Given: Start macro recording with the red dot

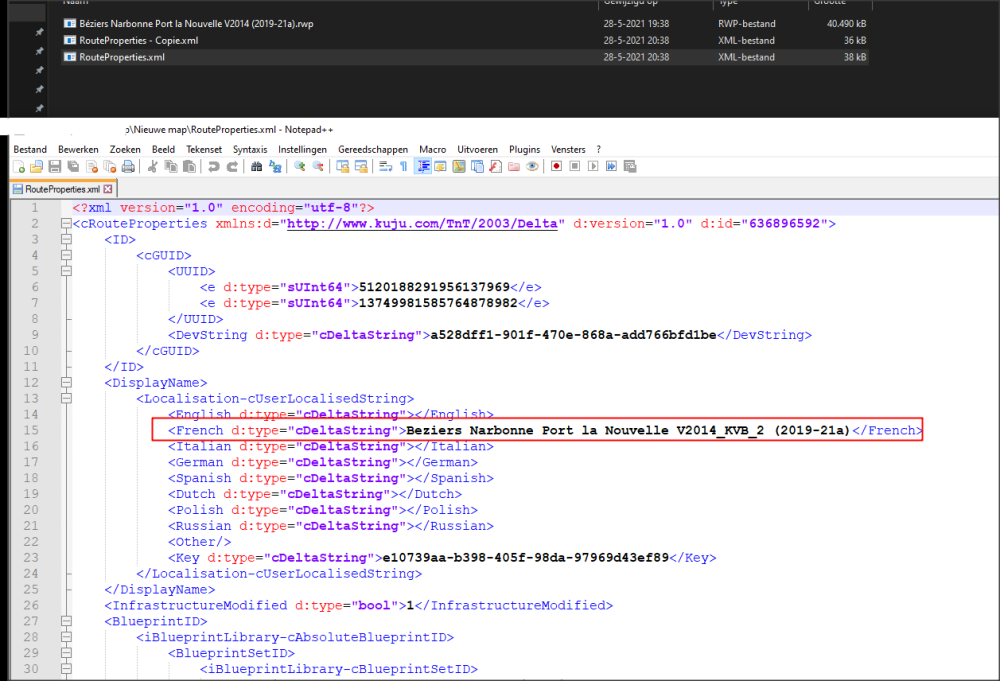Looking at the screenshot, I should [556, 167].
